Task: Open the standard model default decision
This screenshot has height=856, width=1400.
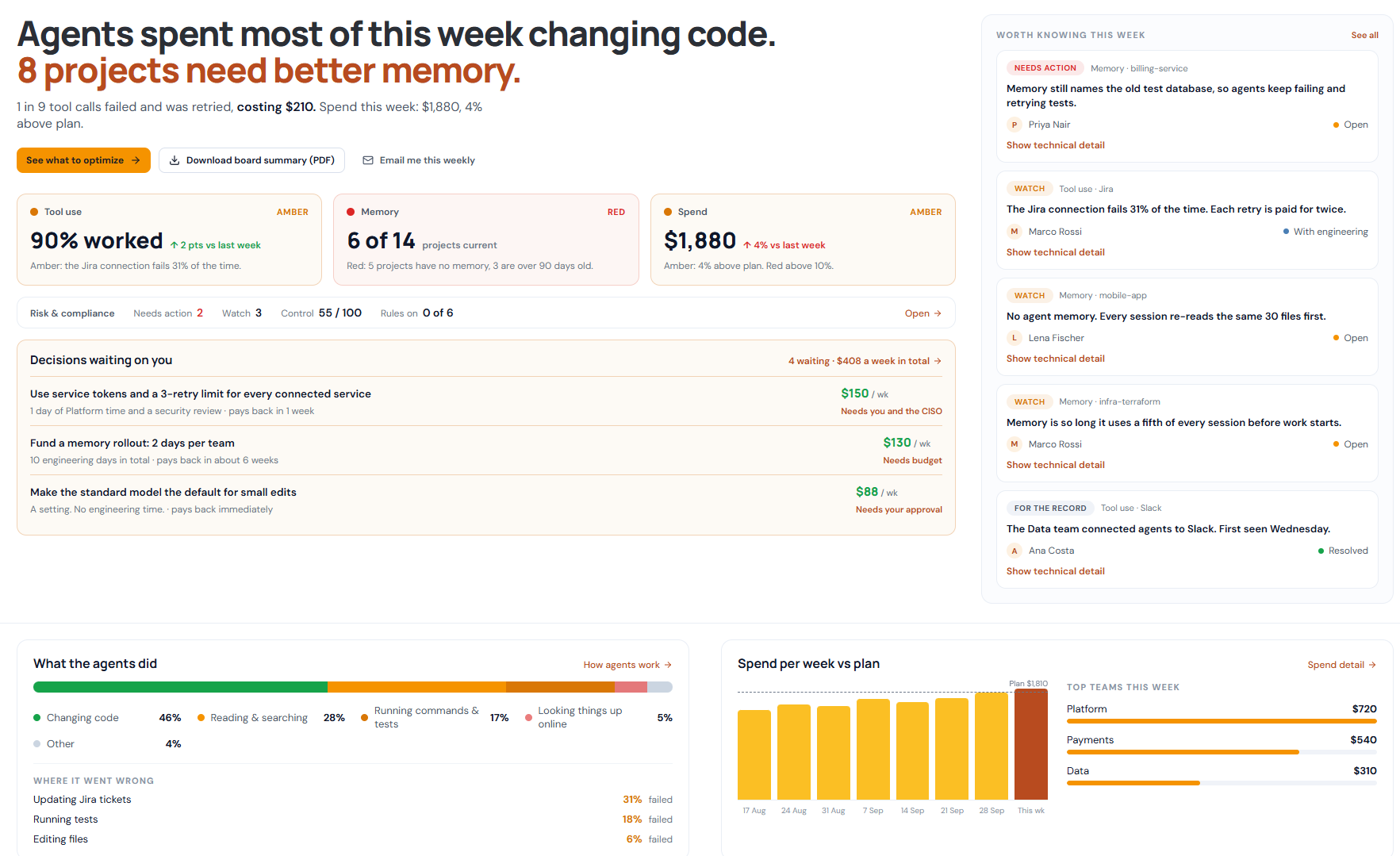Action: coord(486,500)
